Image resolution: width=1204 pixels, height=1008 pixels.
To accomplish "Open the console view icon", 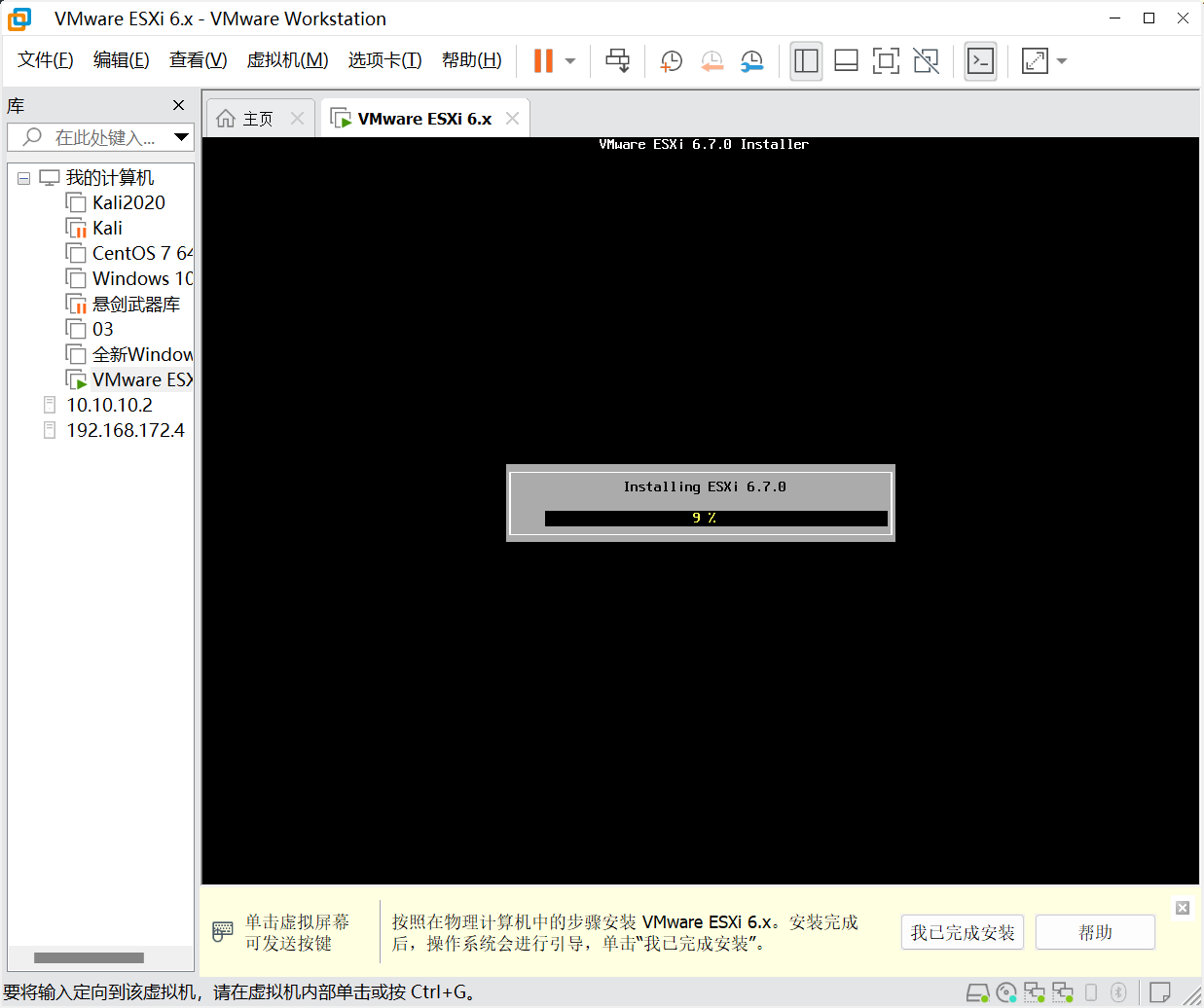I will tap(980, 61).
